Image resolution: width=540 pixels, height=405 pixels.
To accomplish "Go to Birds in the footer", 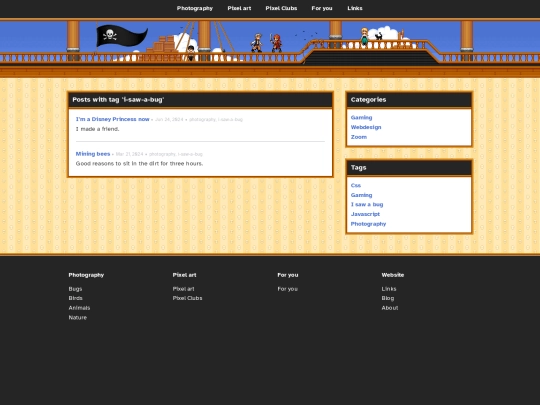I will tap(75, 298).
